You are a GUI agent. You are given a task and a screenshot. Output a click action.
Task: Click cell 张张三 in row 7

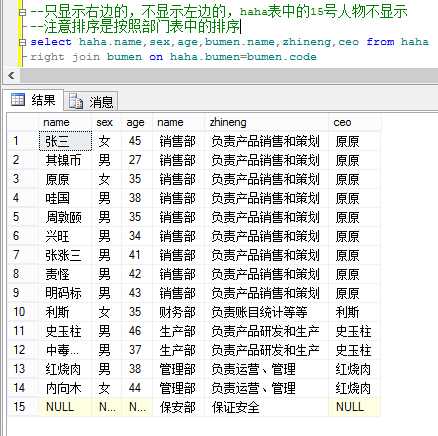[65, 255]
